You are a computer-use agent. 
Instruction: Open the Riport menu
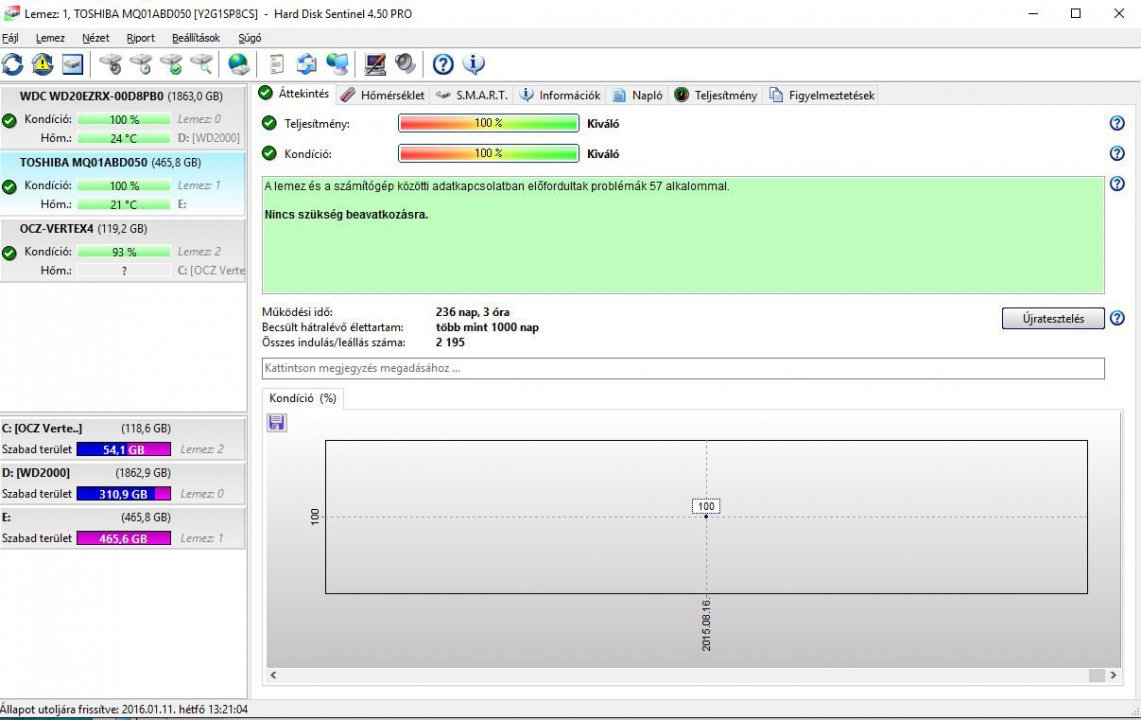140,38
